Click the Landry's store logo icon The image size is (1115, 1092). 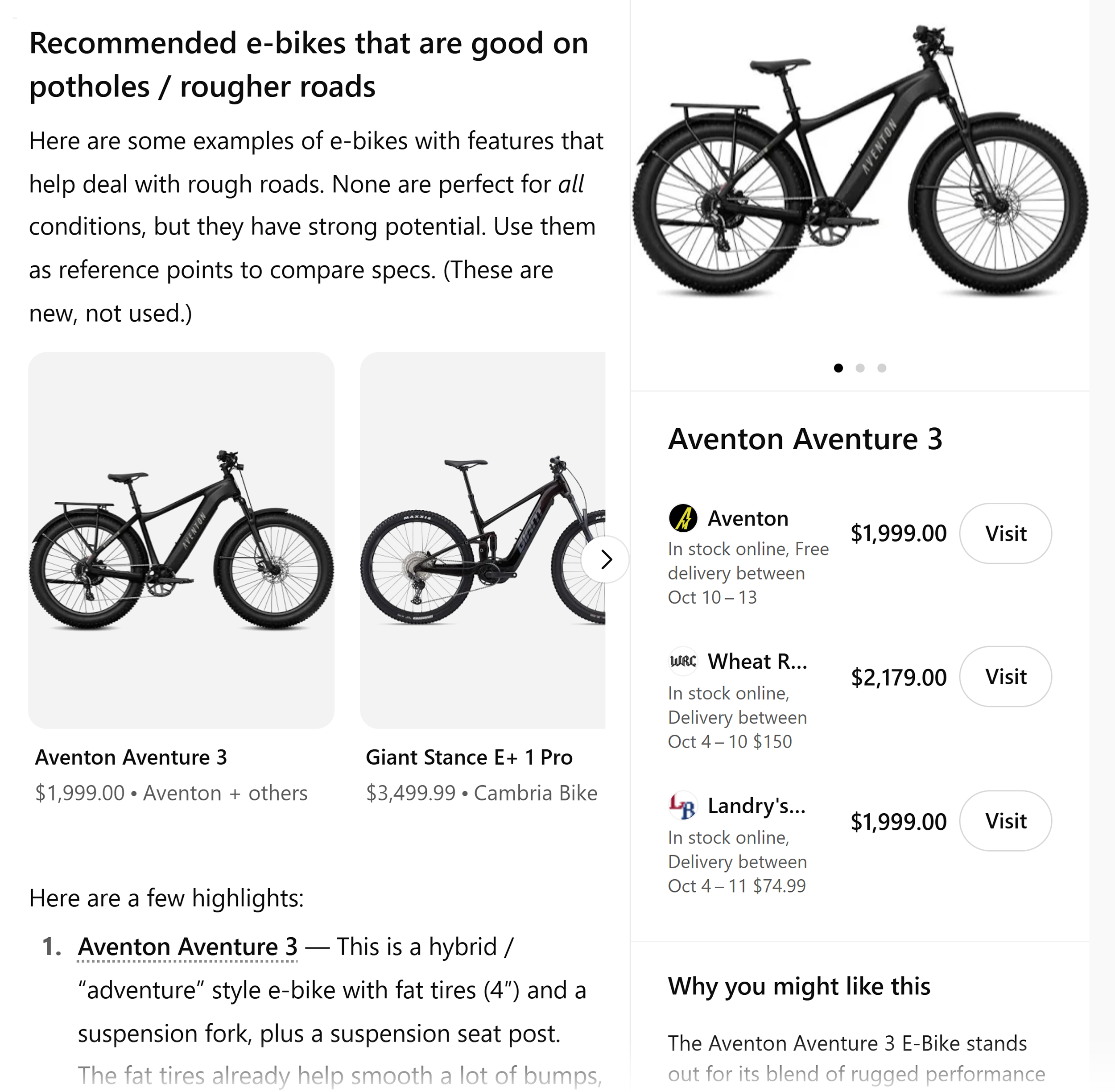(x=682, y=806)
